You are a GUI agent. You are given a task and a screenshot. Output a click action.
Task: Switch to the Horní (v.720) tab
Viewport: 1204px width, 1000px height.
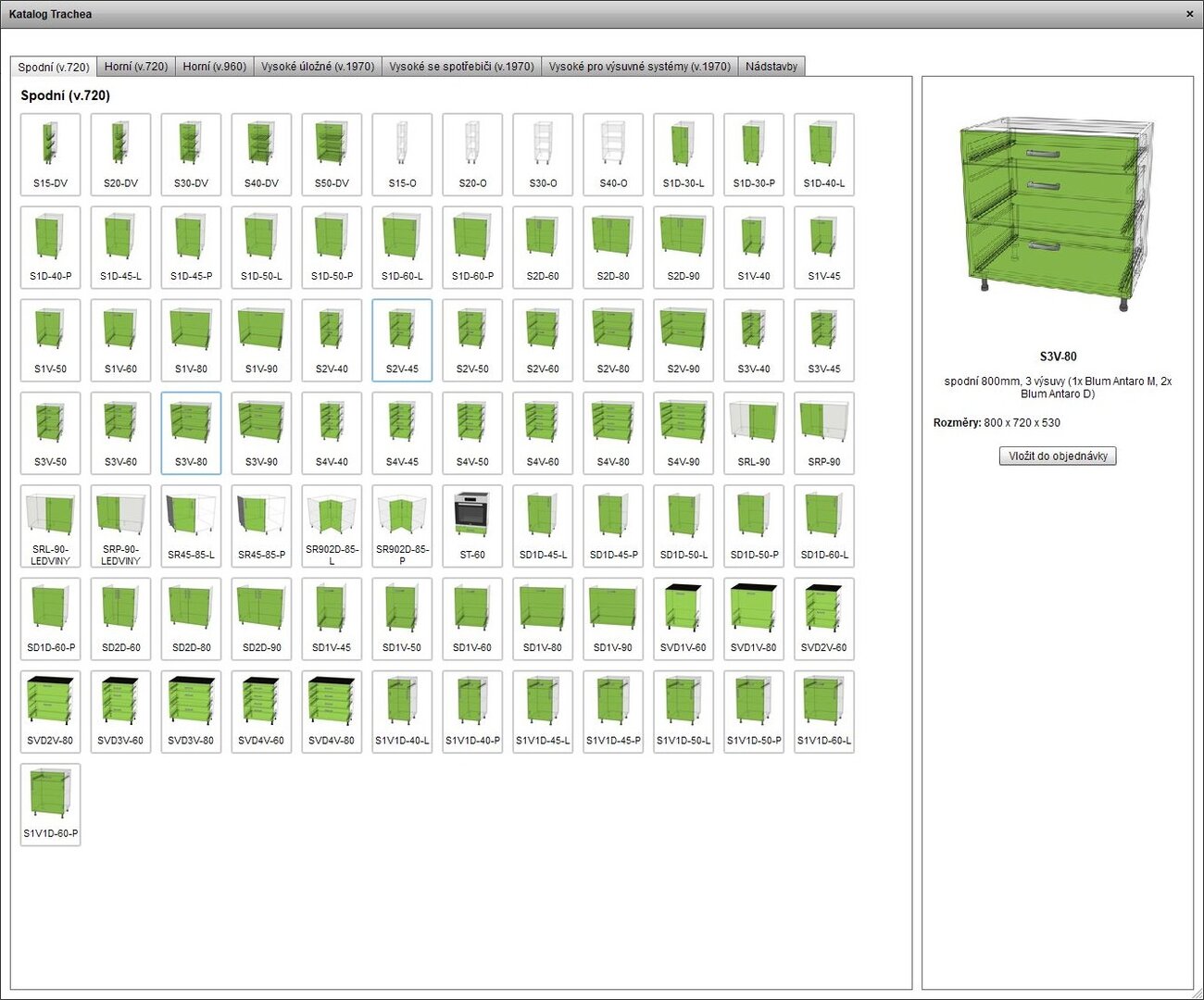(x=136, y=67)
